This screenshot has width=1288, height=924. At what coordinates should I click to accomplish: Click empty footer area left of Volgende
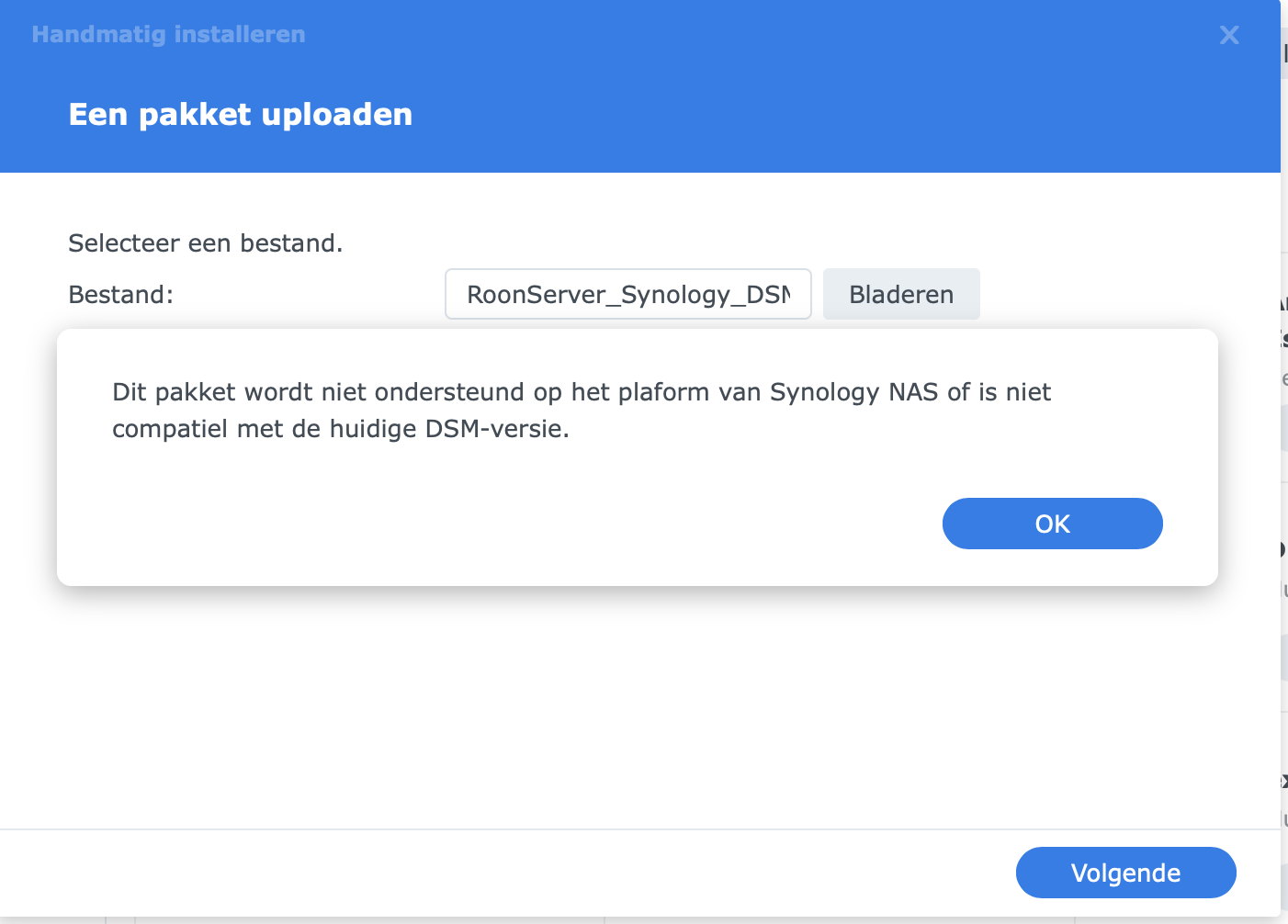coord(505,873)
